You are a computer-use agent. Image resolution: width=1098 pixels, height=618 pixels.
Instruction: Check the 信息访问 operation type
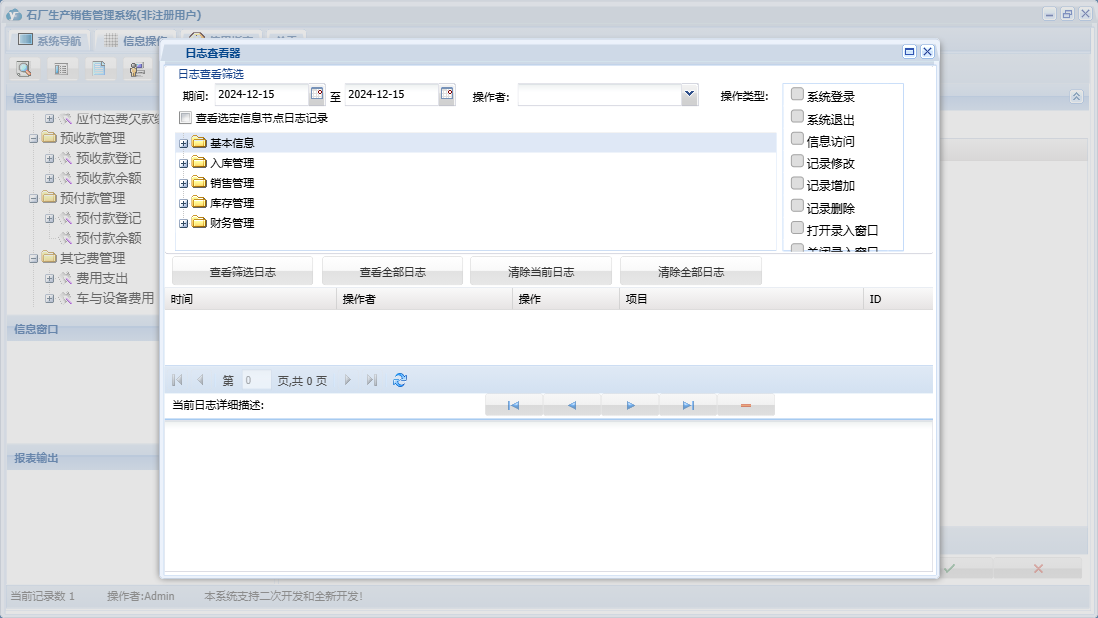click(x=797, y=139)
